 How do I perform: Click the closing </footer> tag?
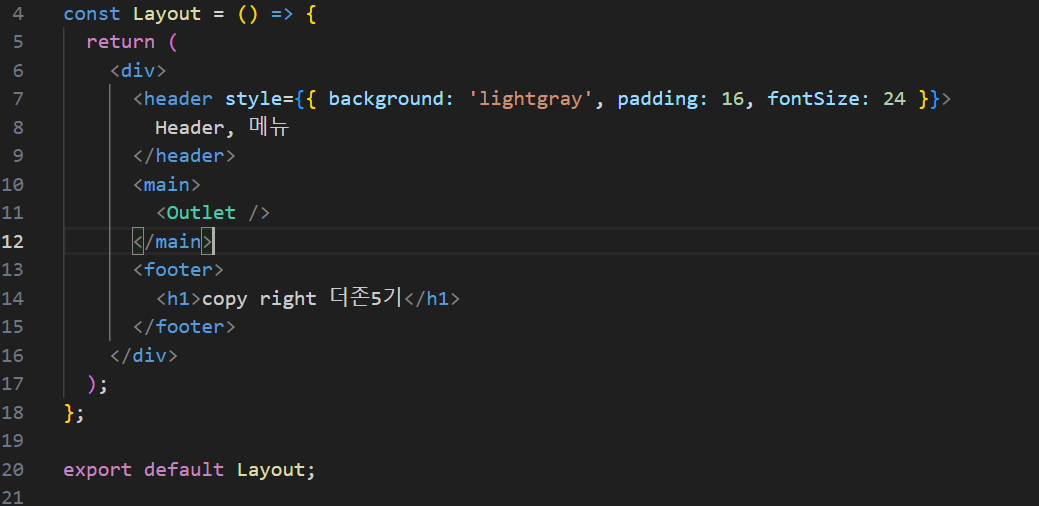(184, 327)
